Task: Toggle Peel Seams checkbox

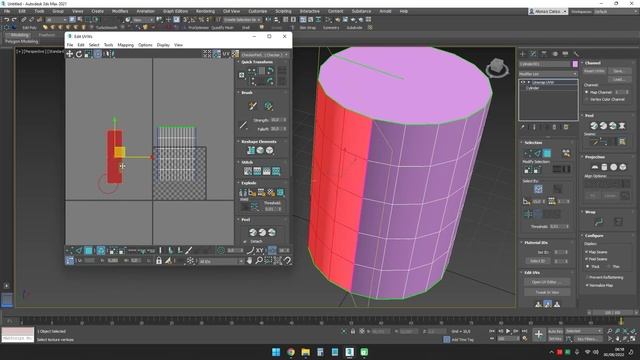Action: click(587, 259)
